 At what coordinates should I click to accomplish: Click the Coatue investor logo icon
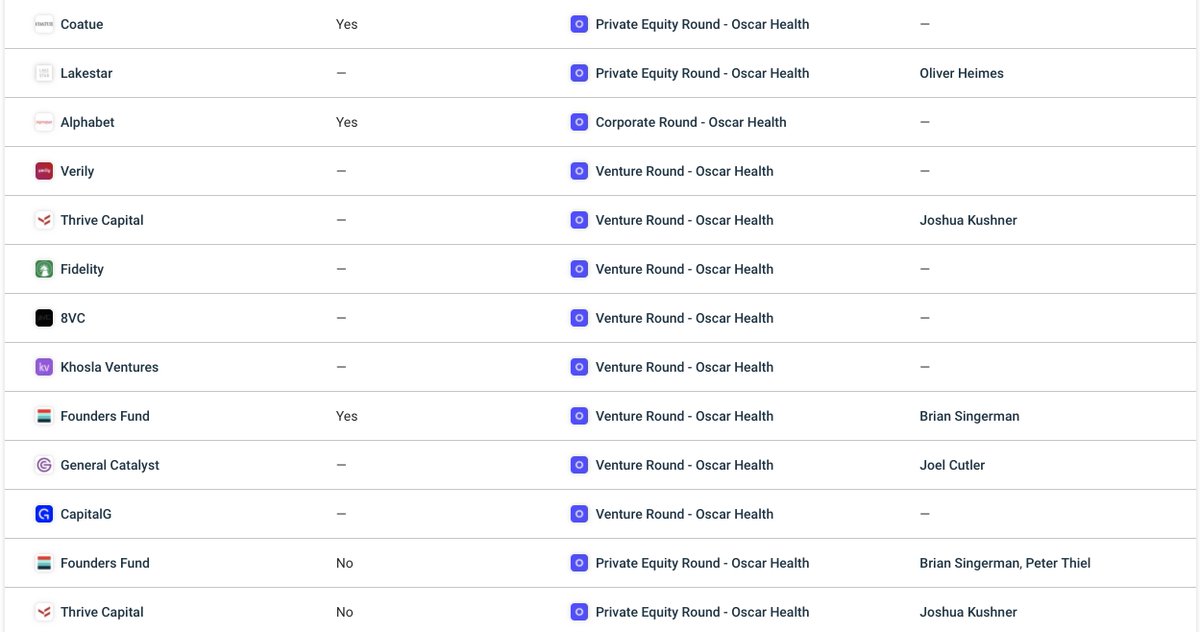click(x=44, y=24)
